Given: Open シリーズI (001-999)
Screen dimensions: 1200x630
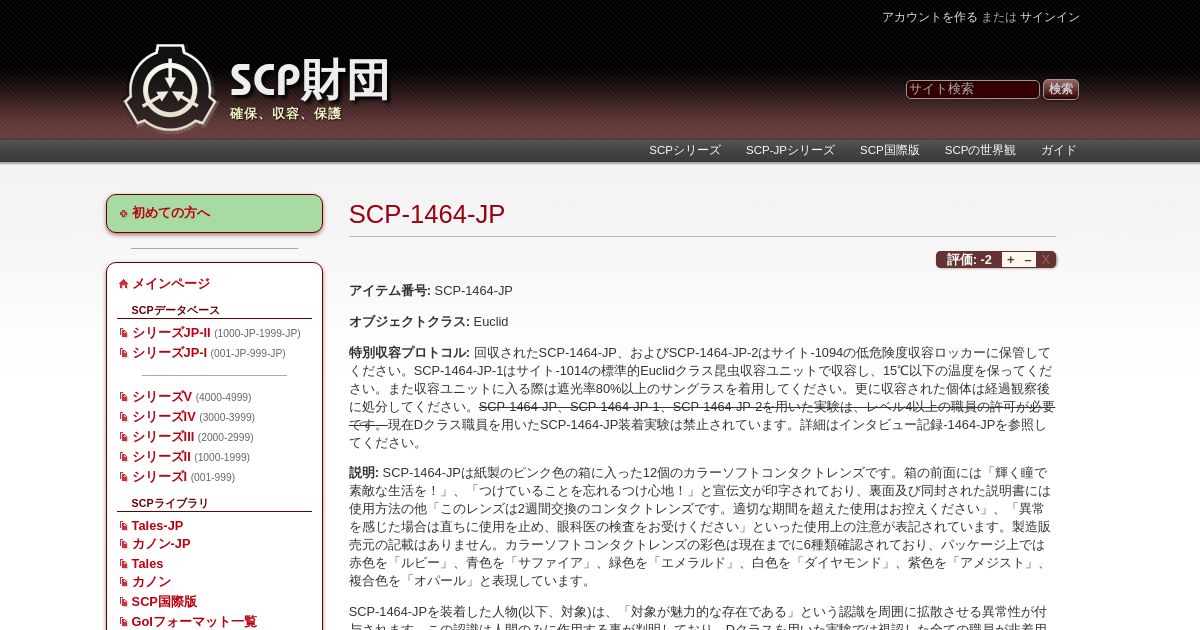Looking at the screenshot, I should [159, 477].
